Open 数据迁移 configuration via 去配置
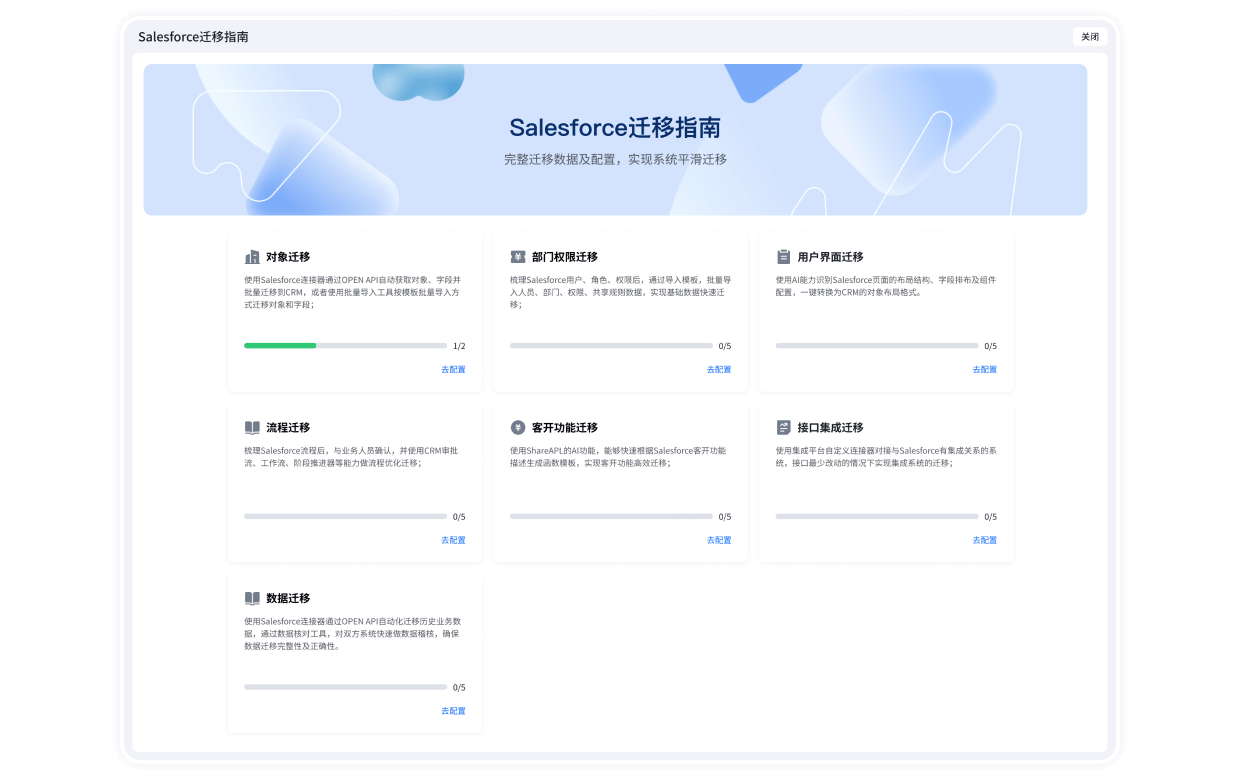The image size is (1240, 780). pos(452,710)
